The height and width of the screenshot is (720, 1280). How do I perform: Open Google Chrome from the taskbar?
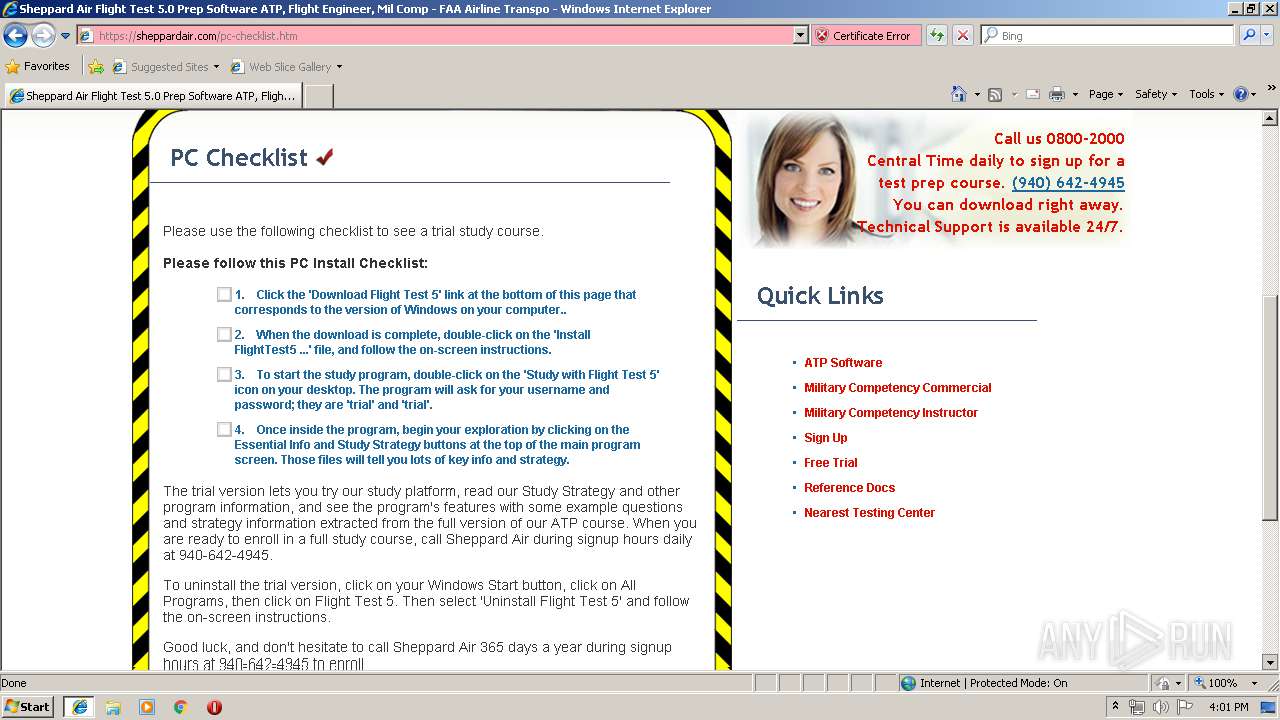tap(181, 707)
